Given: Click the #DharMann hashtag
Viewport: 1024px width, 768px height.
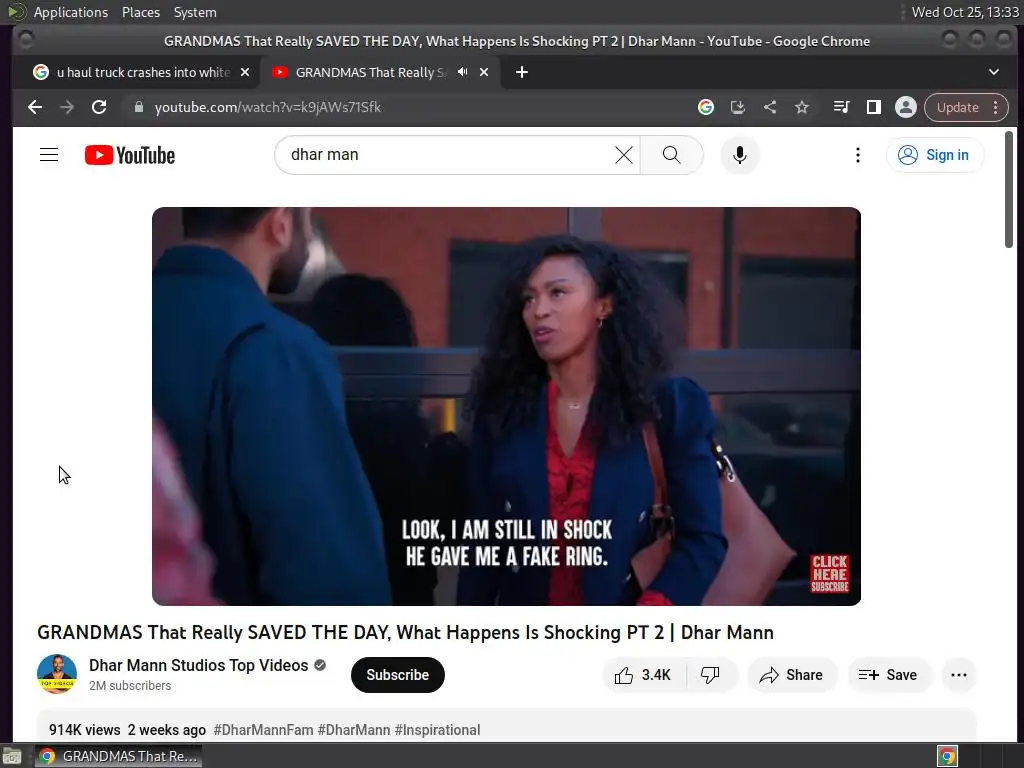Looking at the screenshot, I should click(354, 729).
